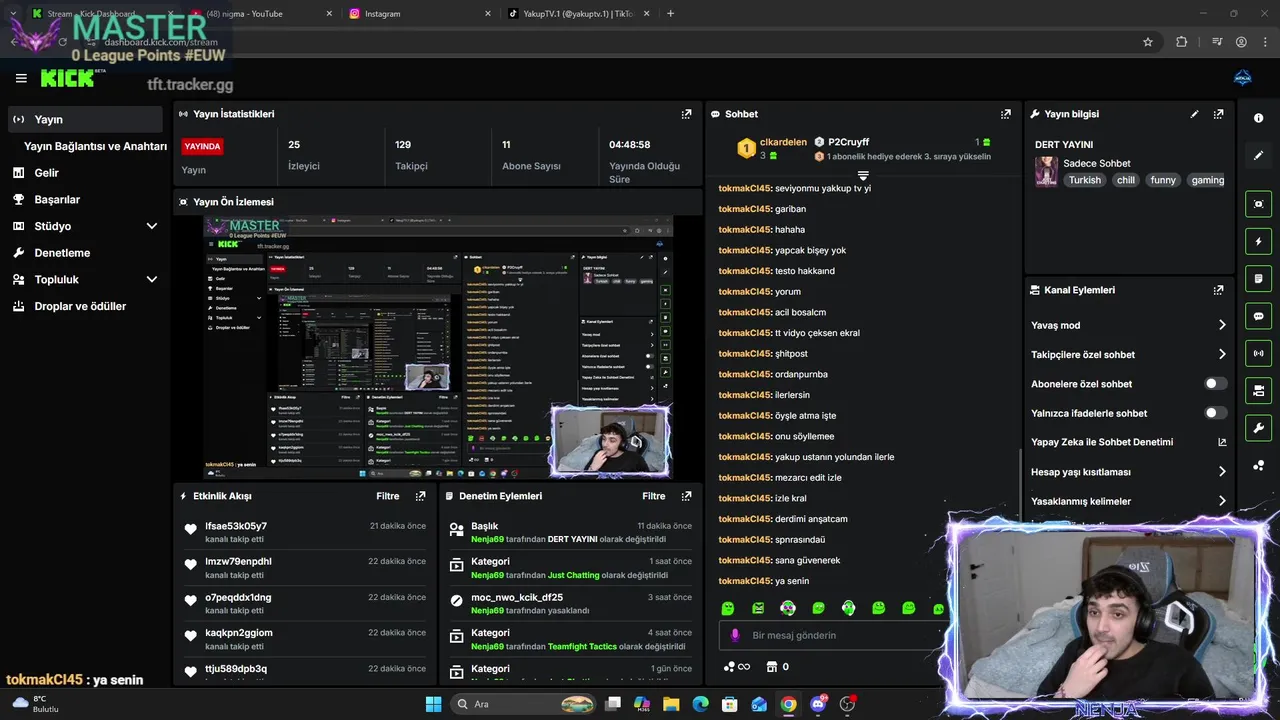
Task: Click the pencil icon in the right rail
Action: pos(1258,155)
